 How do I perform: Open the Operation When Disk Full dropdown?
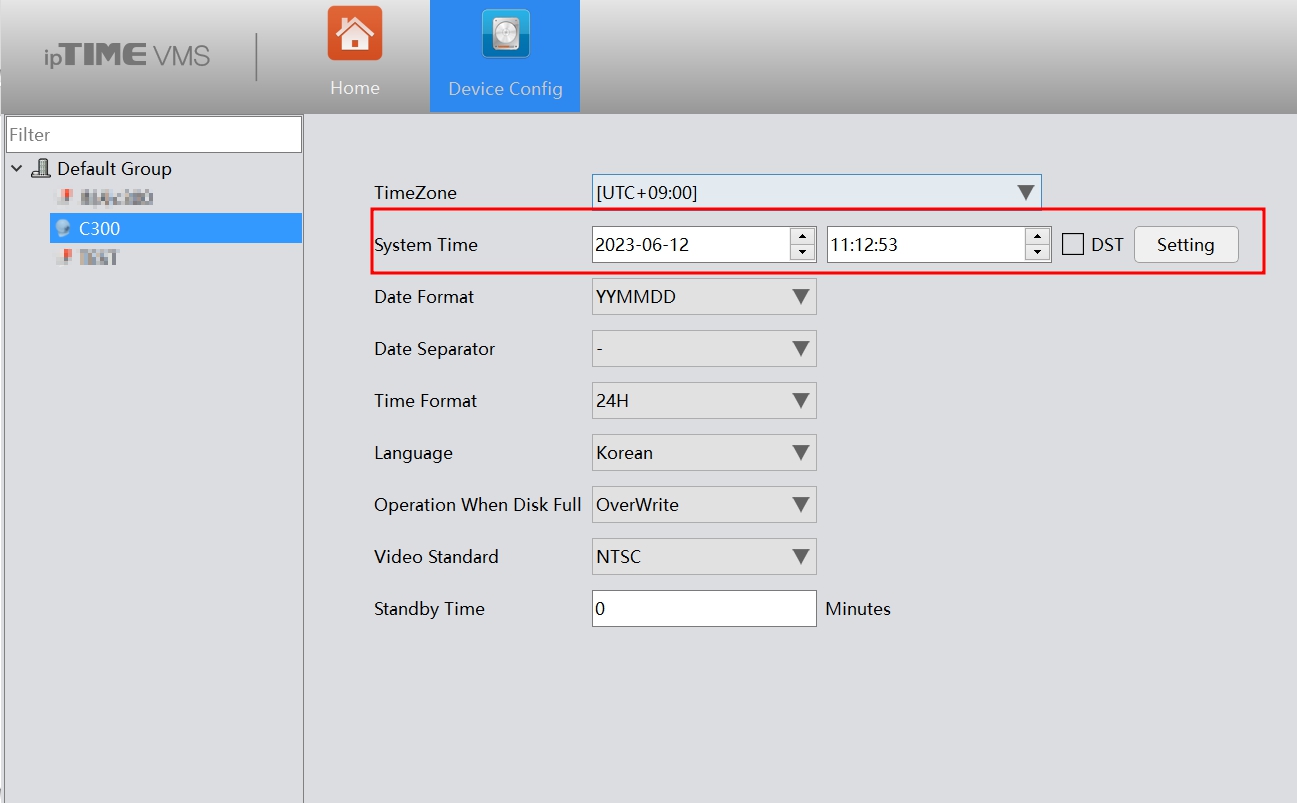click(x=704, y=505)
